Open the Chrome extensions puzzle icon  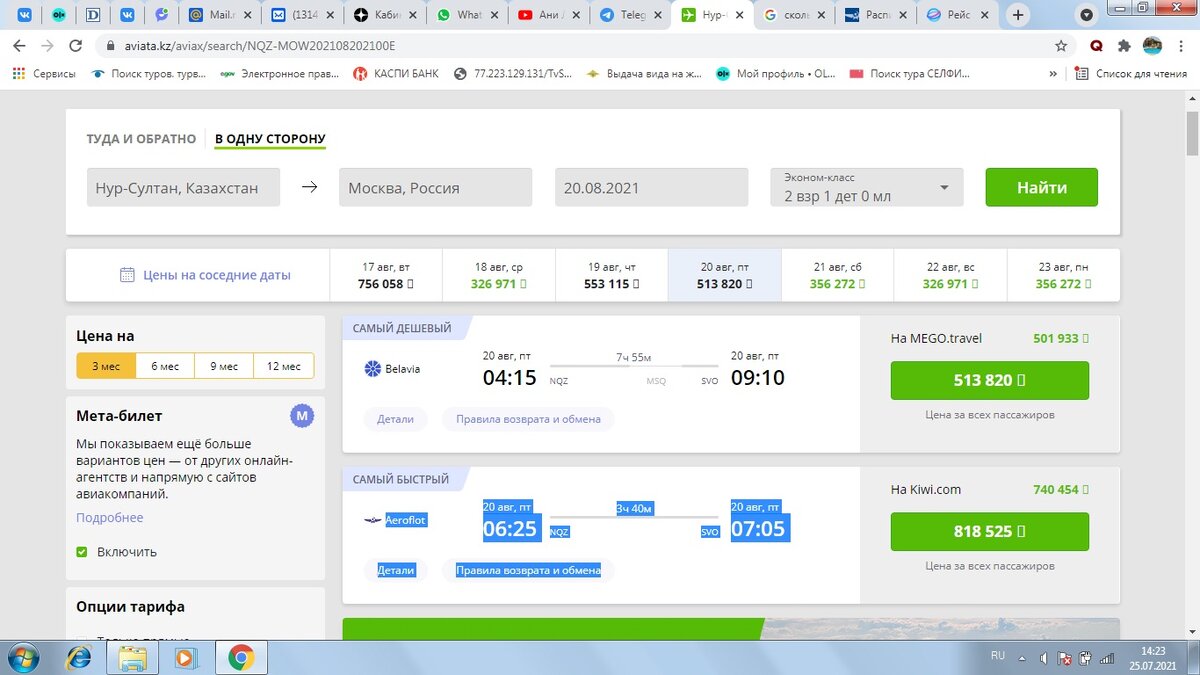click(1124, 46)
